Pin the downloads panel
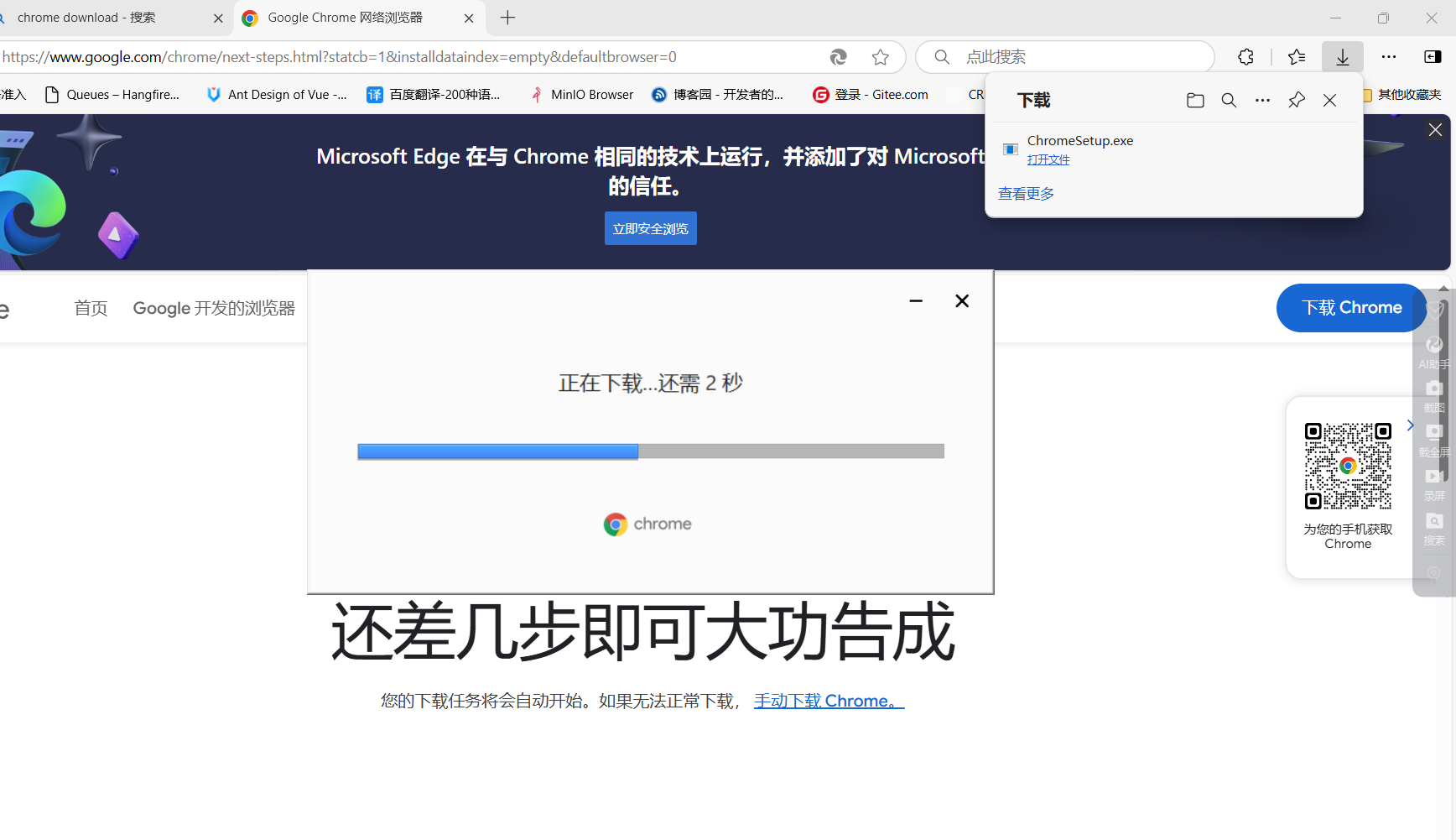 [1297, 101]
